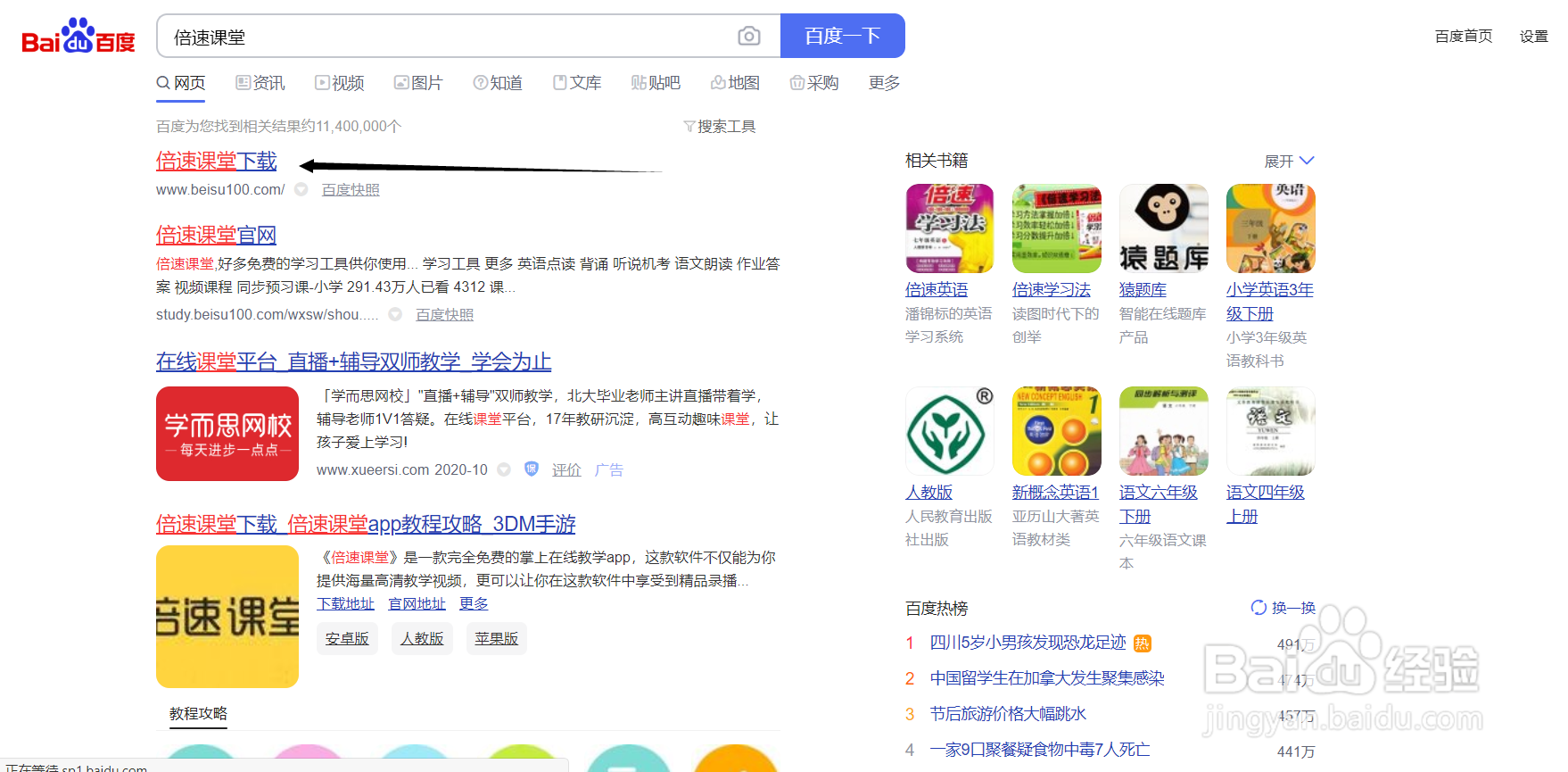The image size is (1568, 772).
Task: Click 人教版 green logo image
Action: pyautogui.click(x=950, y=431)
